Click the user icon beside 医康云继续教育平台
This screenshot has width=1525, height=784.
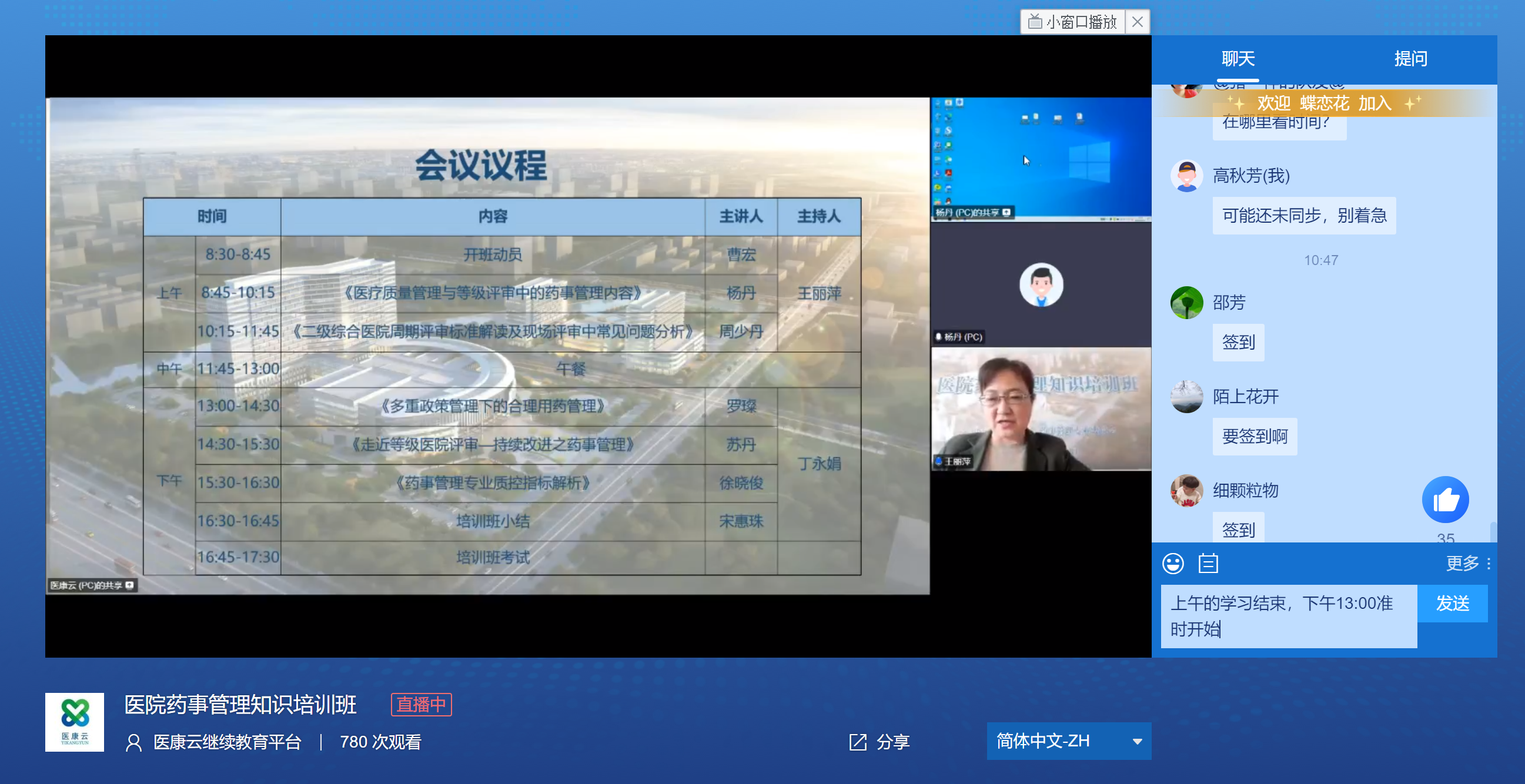click(134, 742)
